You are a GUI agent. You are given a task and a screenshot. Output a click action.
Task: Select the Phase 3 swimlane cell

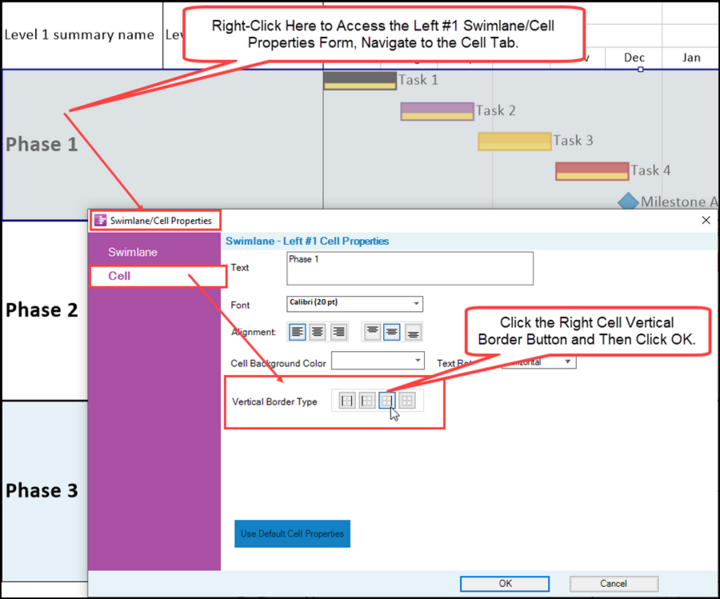[x=44, y=491]
